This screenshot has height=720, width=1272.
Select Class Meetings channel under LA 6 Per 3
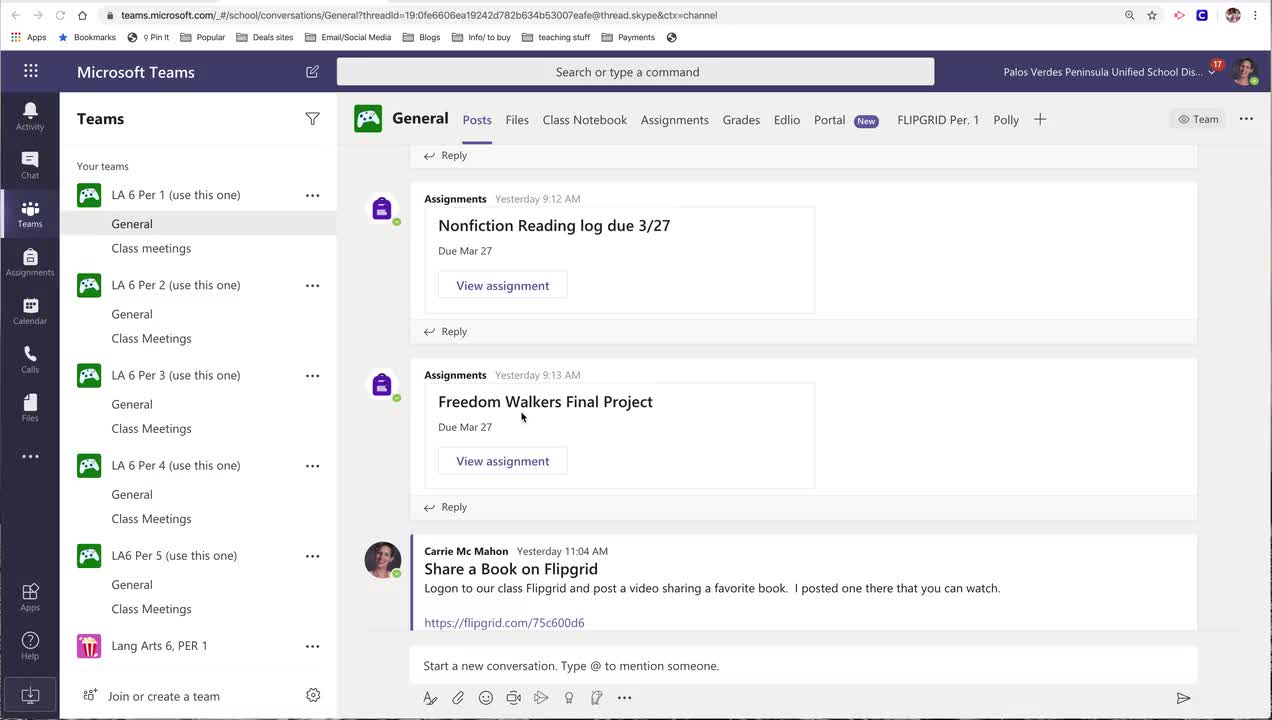[x=151, y=429]
